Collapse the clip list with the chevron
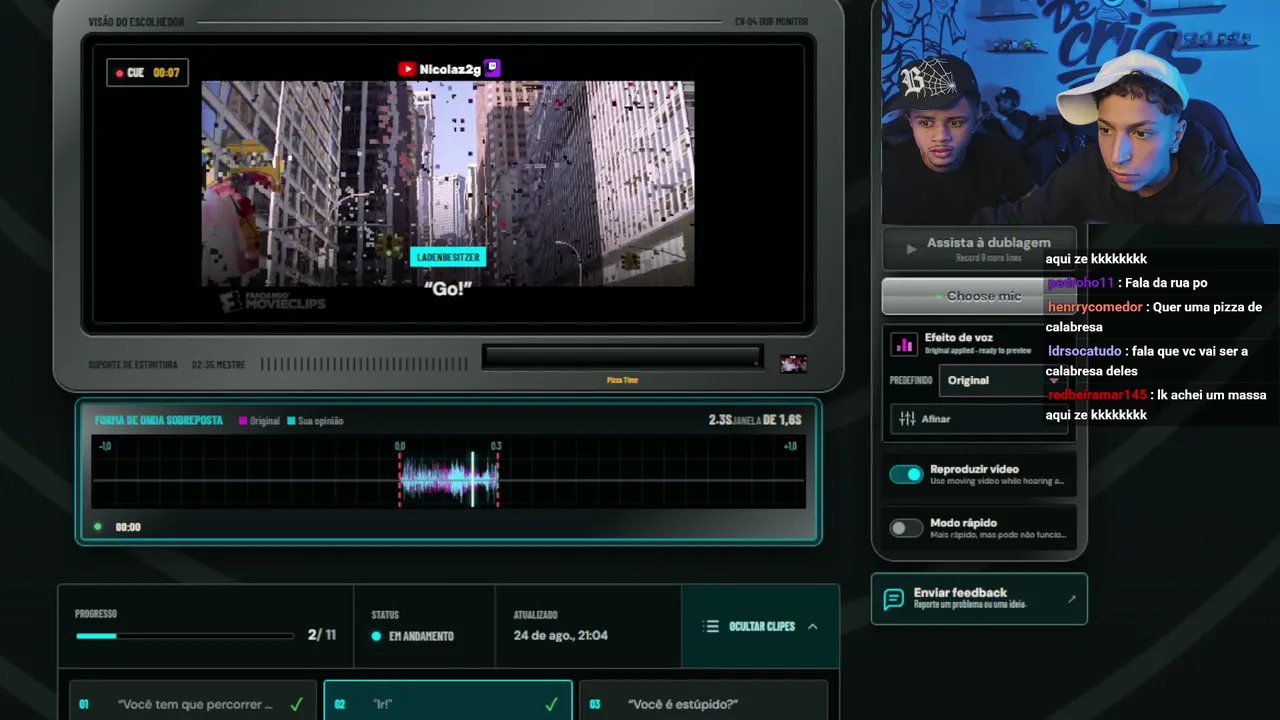This screenshot has width=1280, height=720. coord(812,626)
